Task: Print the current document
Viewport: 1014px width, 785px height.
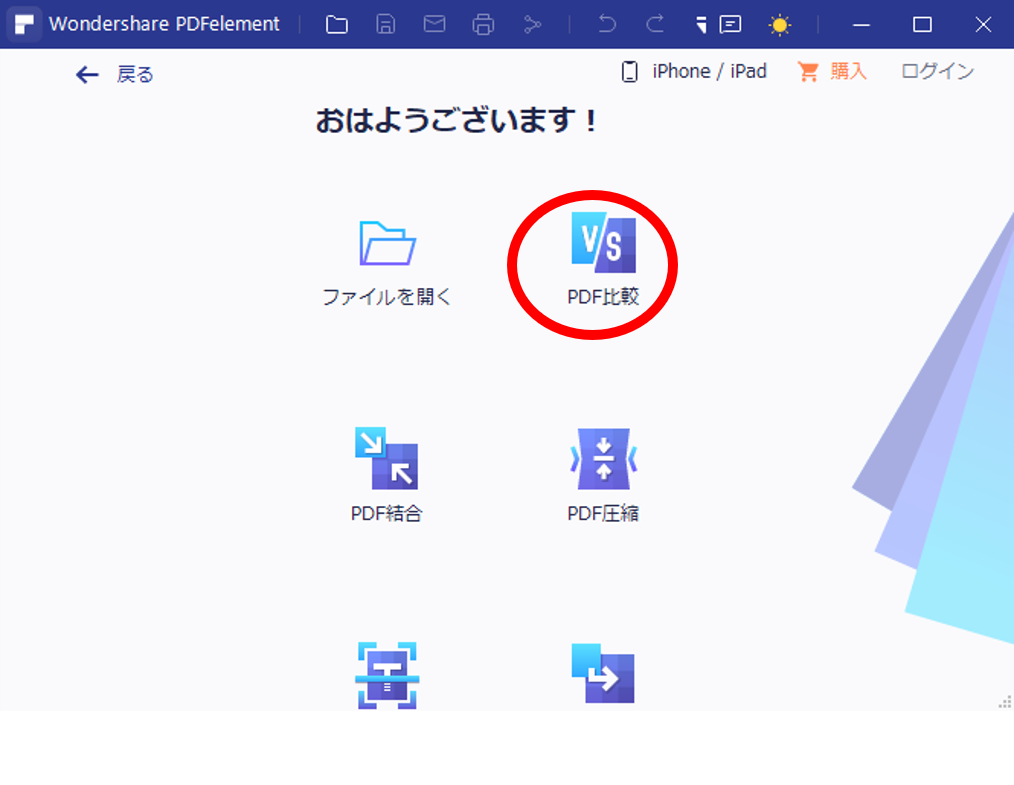Action: [484, 24]
